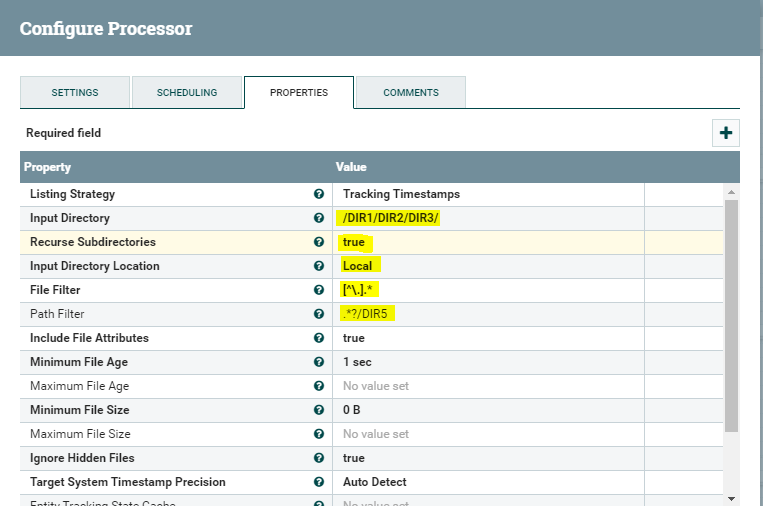
Task: Open the Settings tab
Action: pyautogui.click(x=75, y=93)
